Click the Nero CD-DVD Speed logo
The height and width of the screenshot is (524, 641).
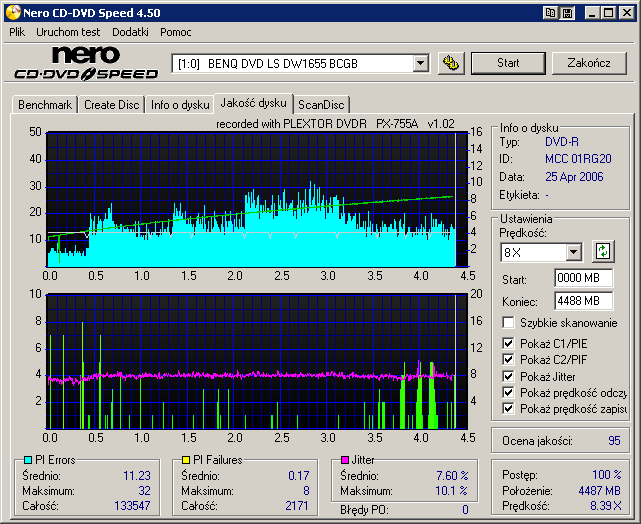(86, 63)
